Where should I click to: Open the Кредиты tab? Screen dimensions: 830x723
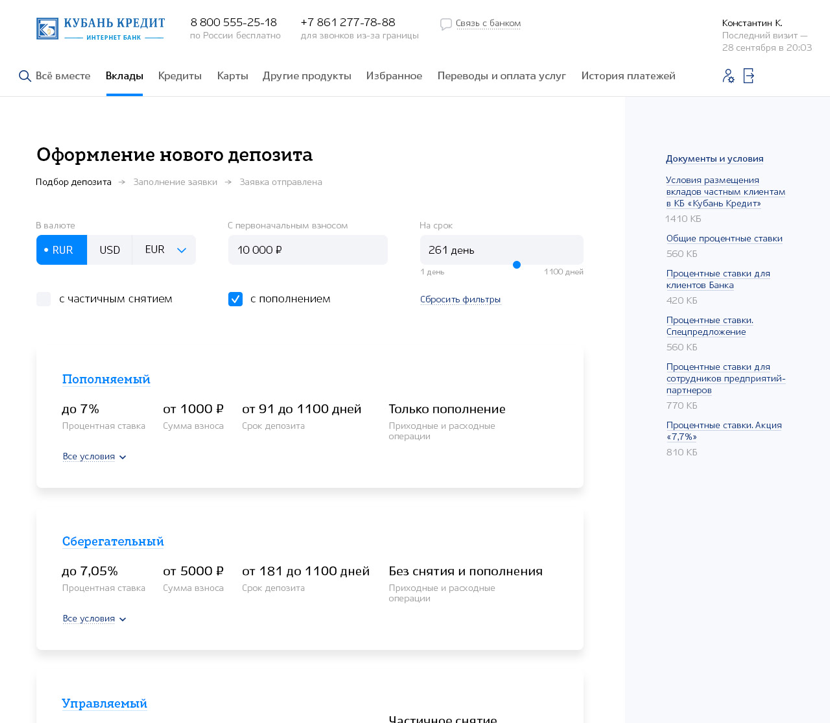(180, 76)
